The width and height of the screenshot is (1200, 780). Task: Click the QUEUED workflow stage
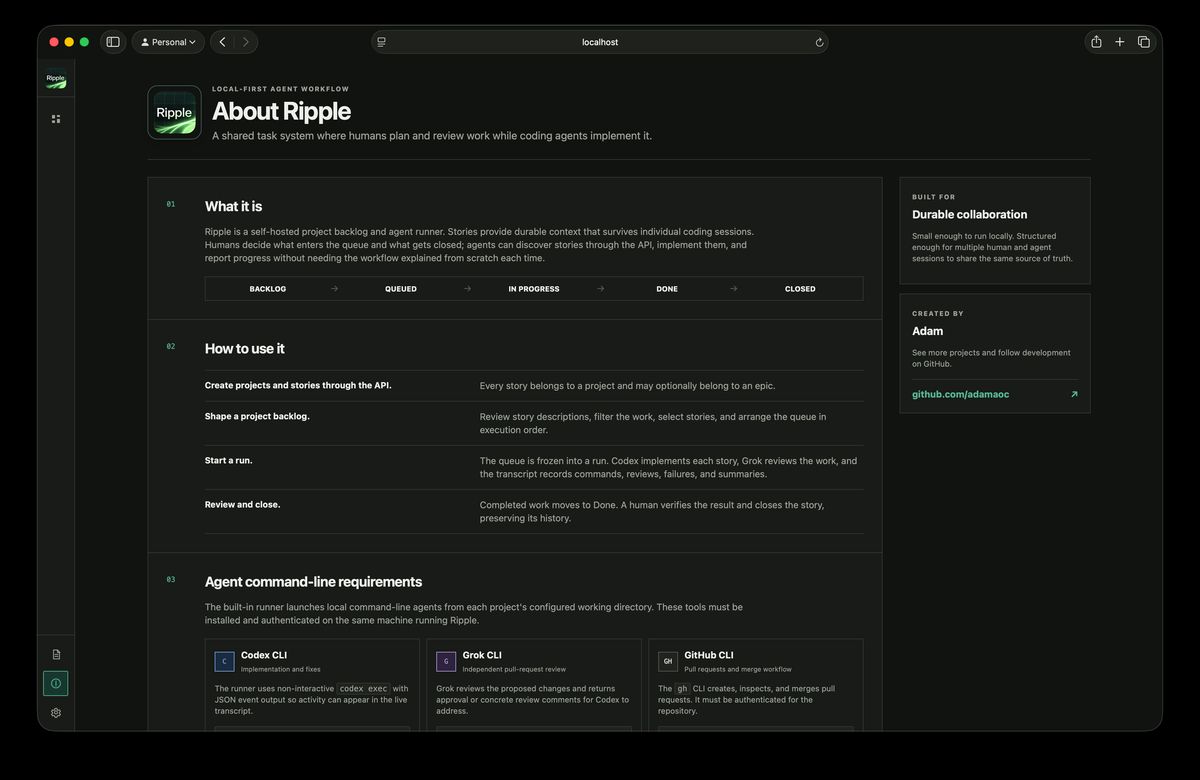click(401, 289)
